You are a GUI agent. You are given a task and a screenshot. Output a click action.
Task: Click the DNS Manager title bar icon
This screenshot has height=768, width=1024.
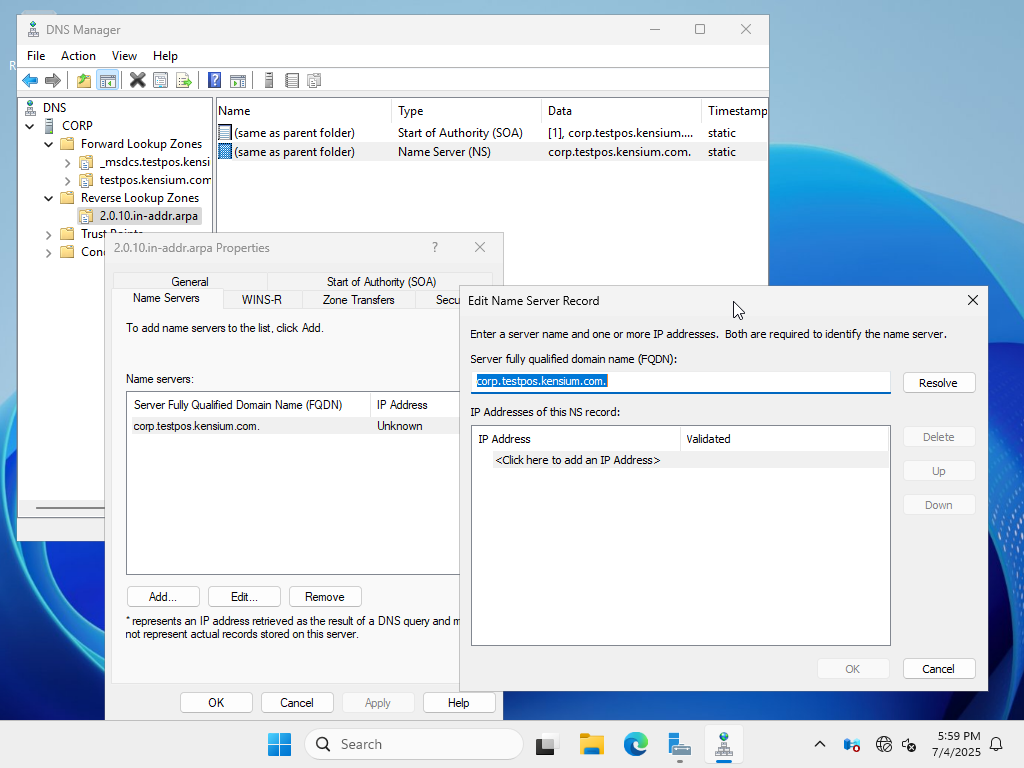(x=33, y=29)
